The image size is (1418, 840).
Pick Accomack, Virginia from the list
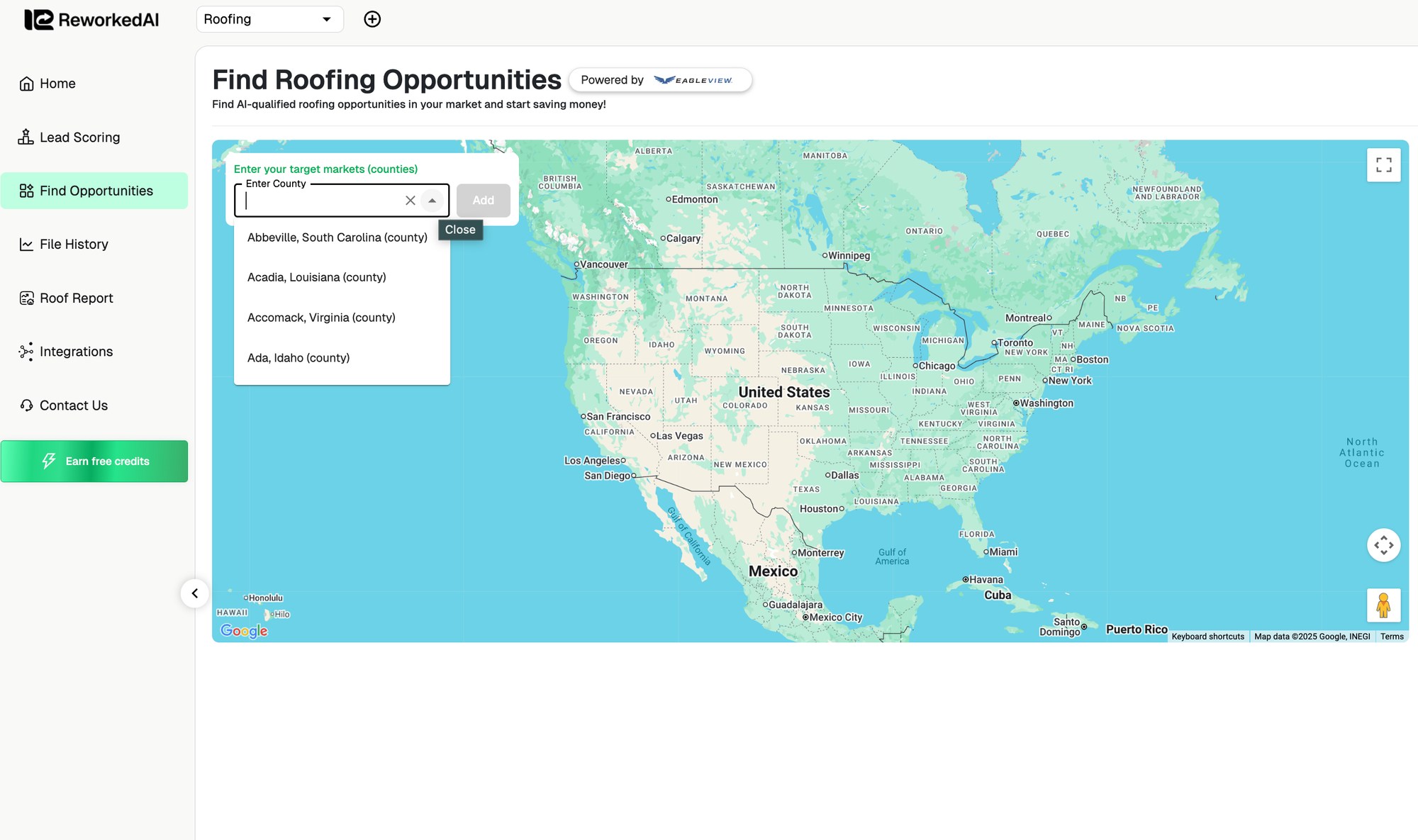pyautogui.click(x=321, y=318)
